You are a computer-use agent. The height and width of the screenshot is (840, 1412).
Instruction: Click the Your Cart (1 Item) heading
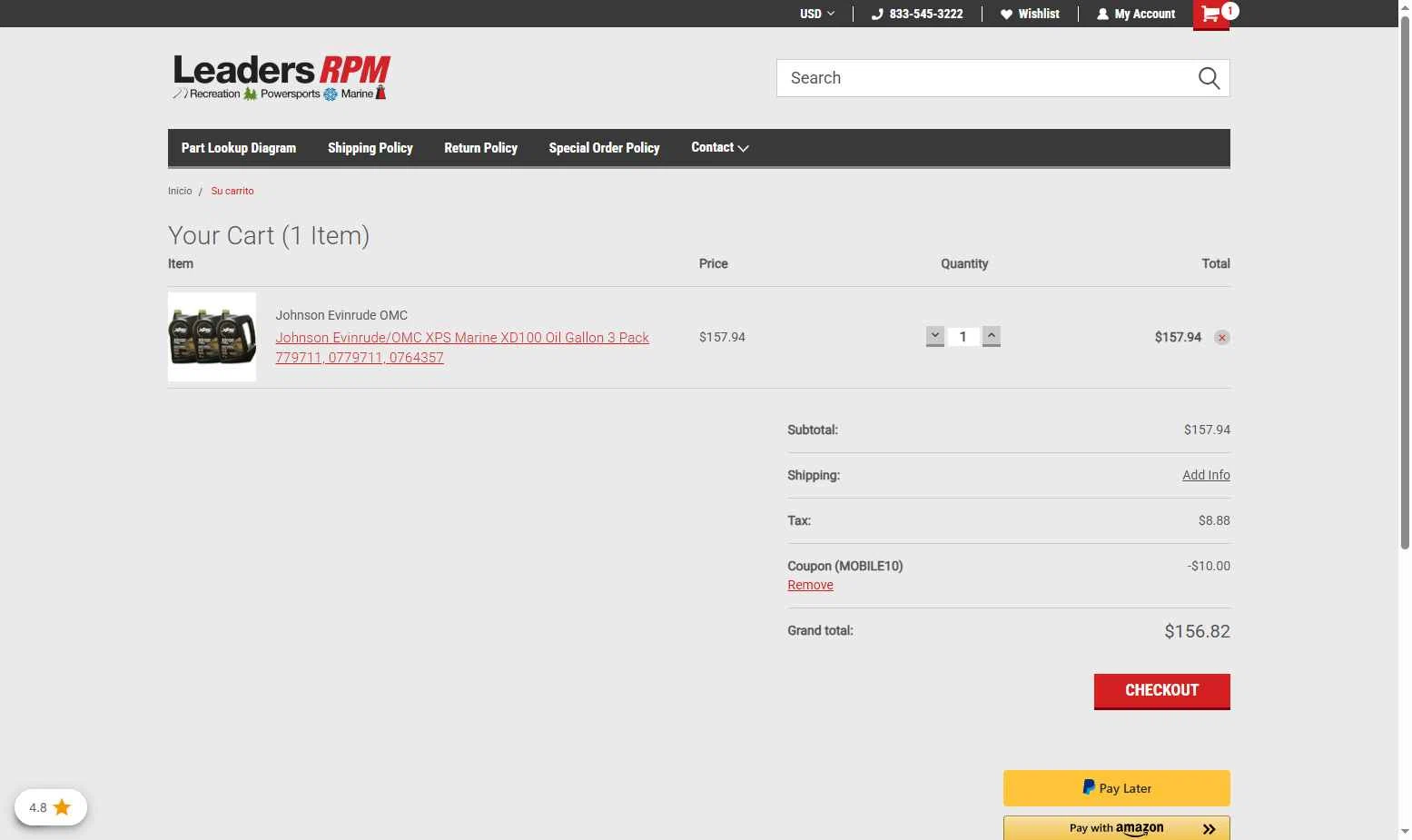269,236
